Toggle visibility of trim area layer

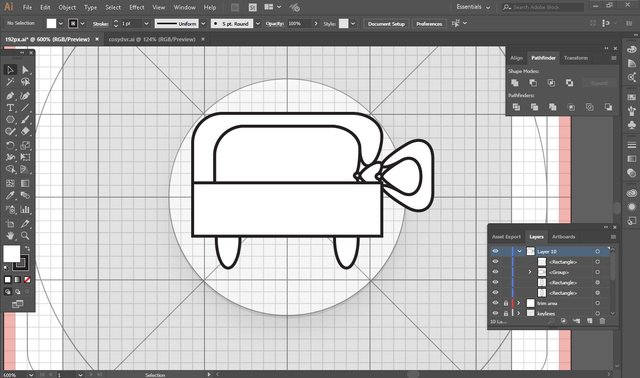pyautogui.click(x=495, y=303)
